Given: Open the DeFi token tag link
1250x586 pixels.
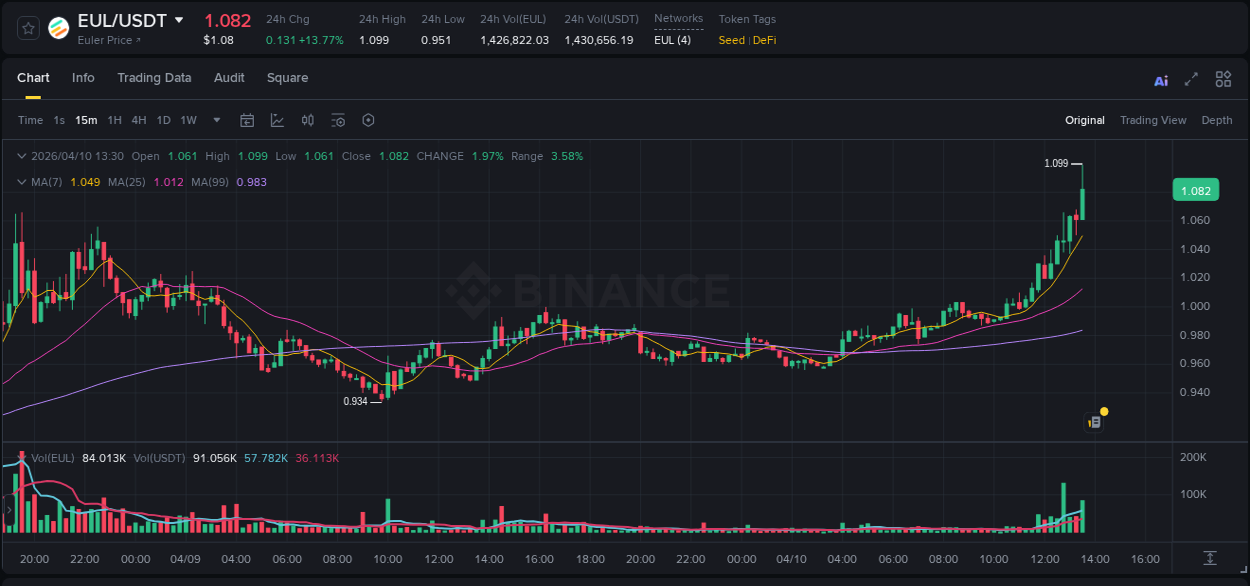Looking at the screenshot, I should 766,40.
